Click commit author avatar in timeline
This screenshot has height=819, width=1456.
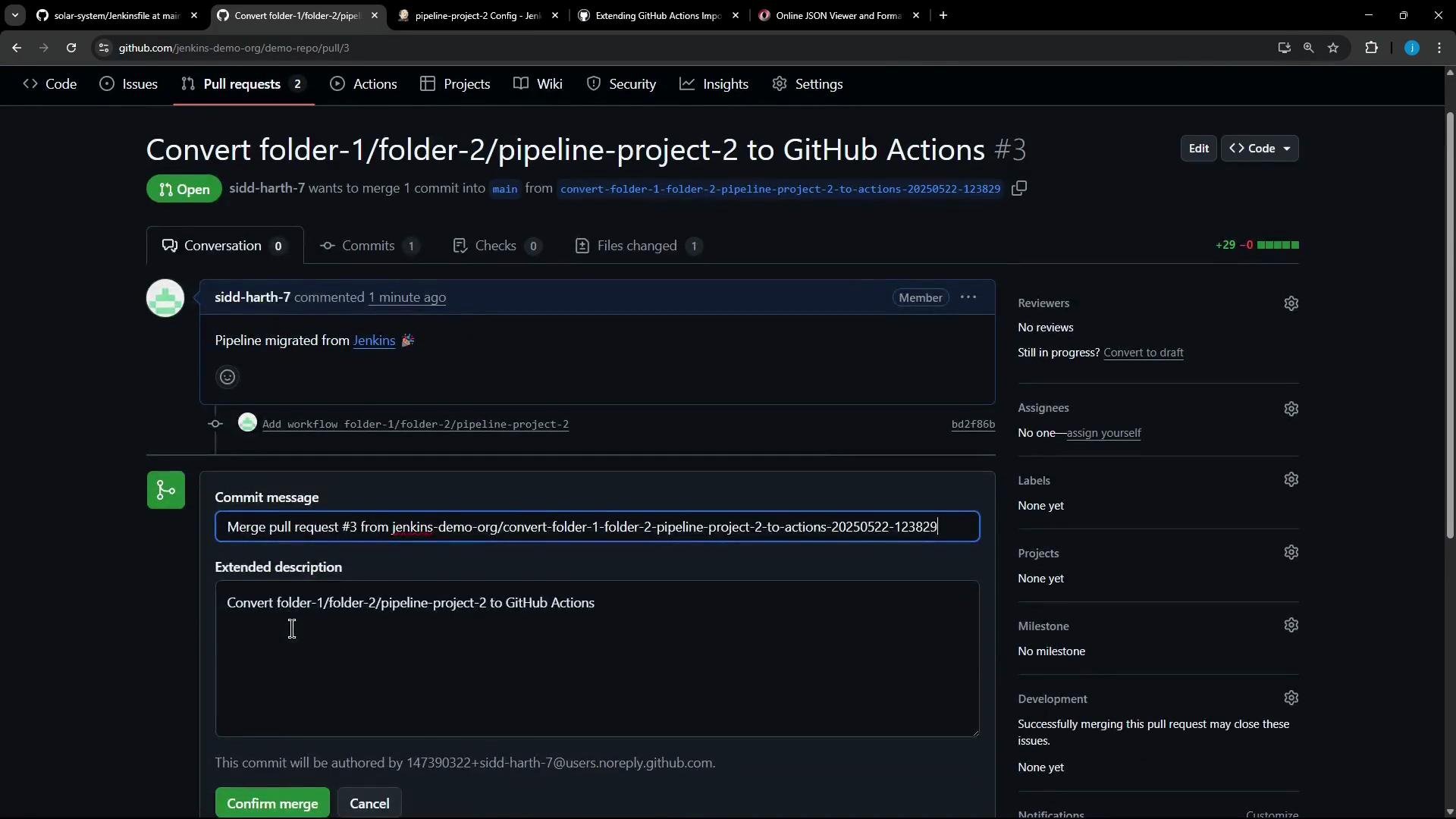(x=247, y=422)
